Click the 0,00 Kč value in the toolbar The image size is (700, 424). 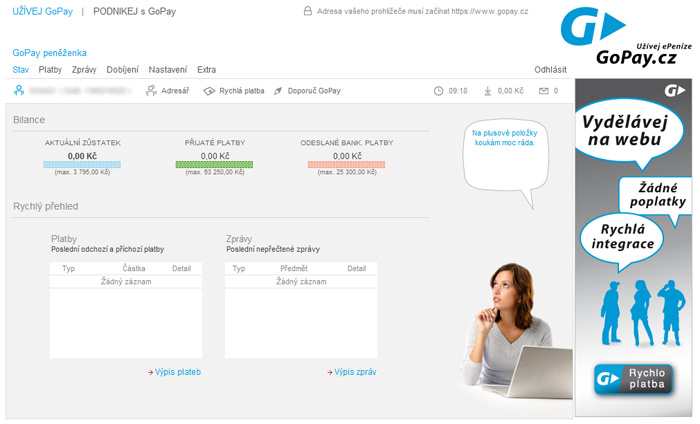(x=510, y=91)
